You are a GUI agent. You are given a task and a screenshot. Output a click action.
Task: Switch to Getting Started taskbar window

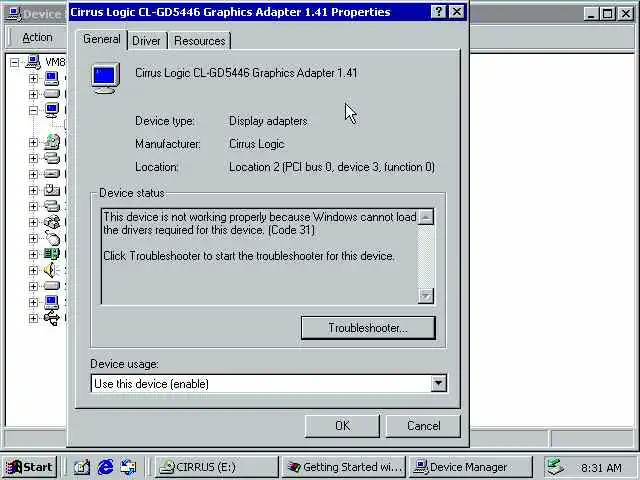coord(344,467)
